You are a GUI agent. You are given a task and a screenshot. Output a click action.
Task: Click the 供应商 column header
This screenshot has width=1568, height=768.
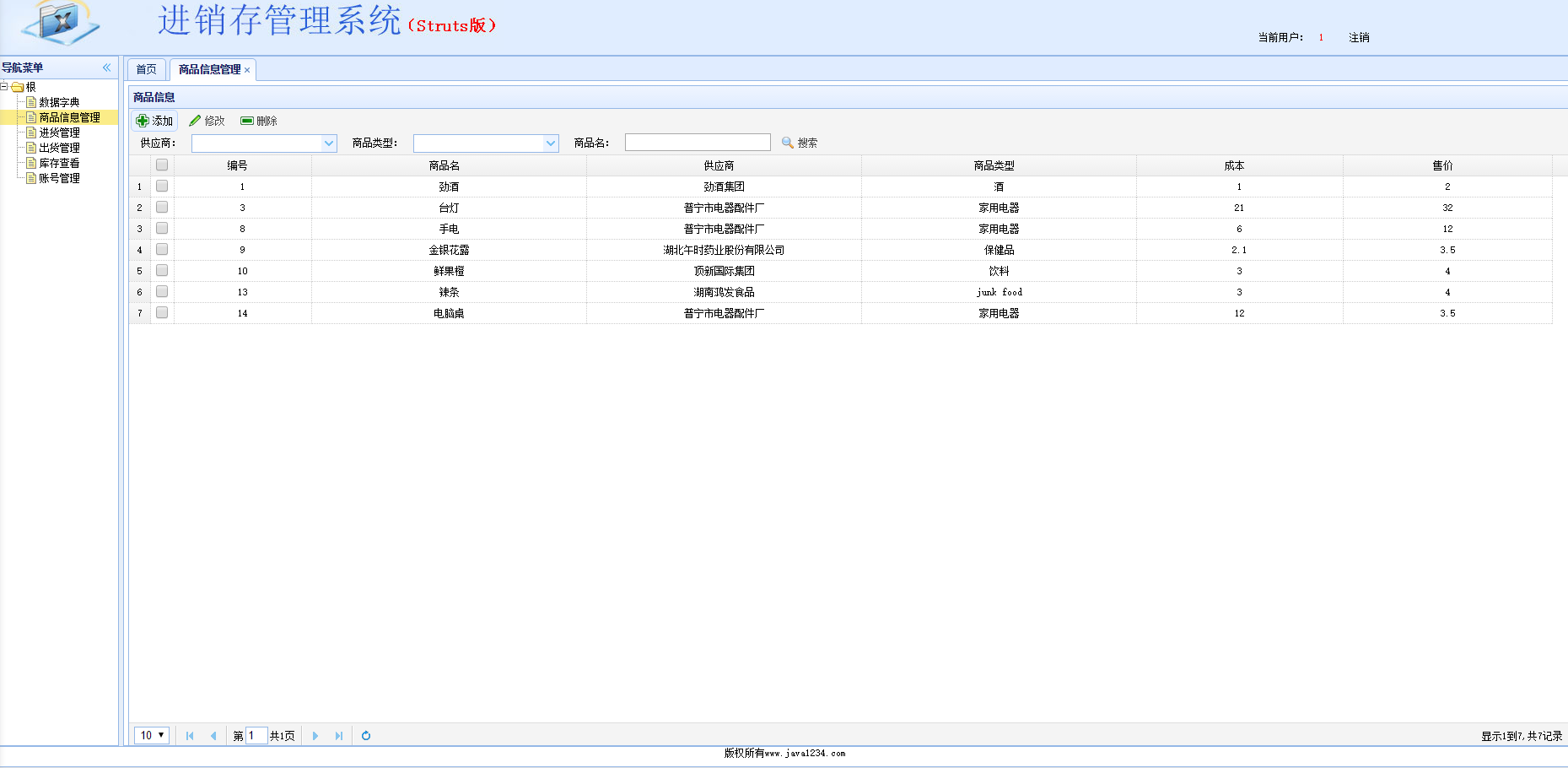[x=724, y=165]
